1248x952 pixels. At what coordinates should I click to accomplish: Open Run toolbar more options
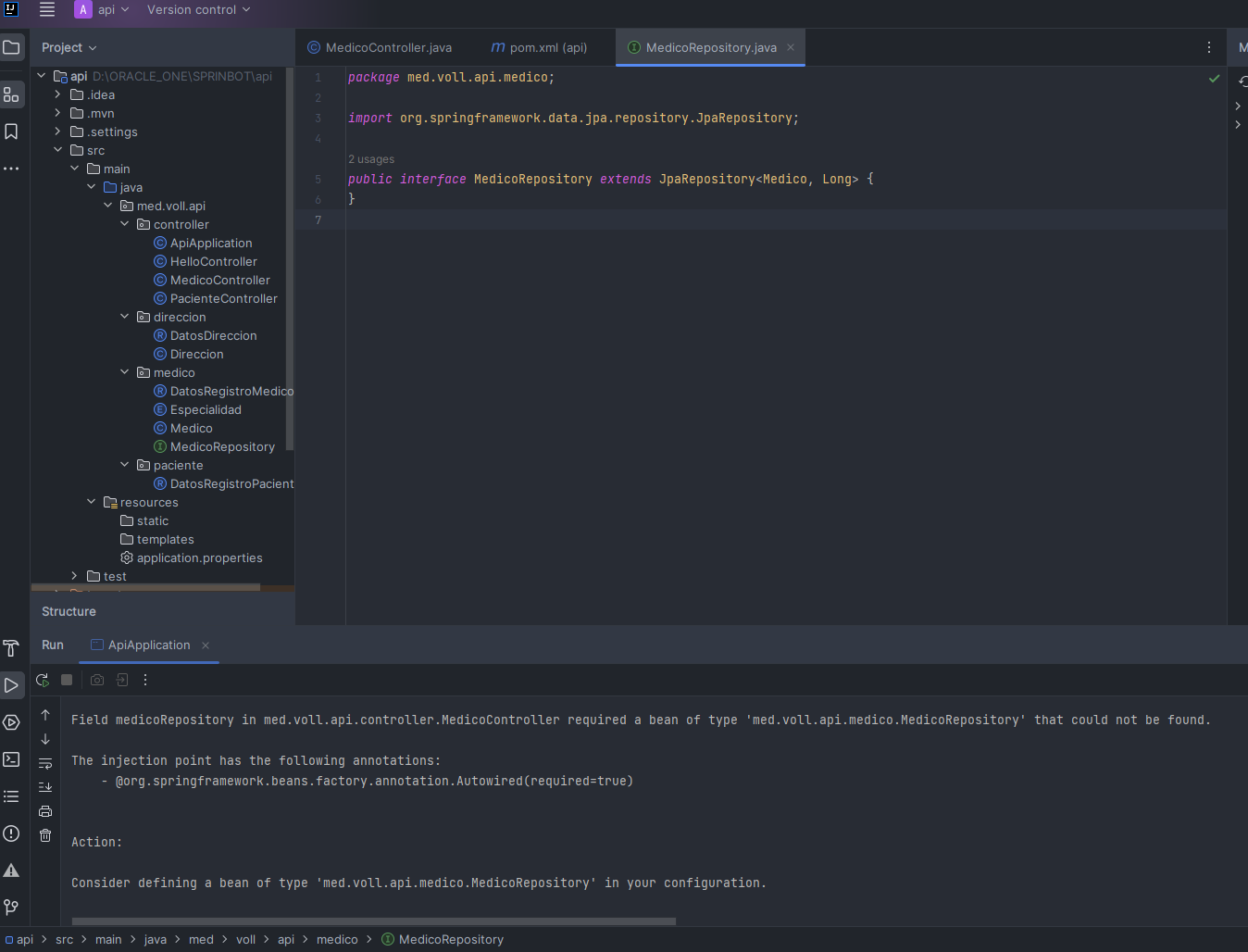click(145, 680)
